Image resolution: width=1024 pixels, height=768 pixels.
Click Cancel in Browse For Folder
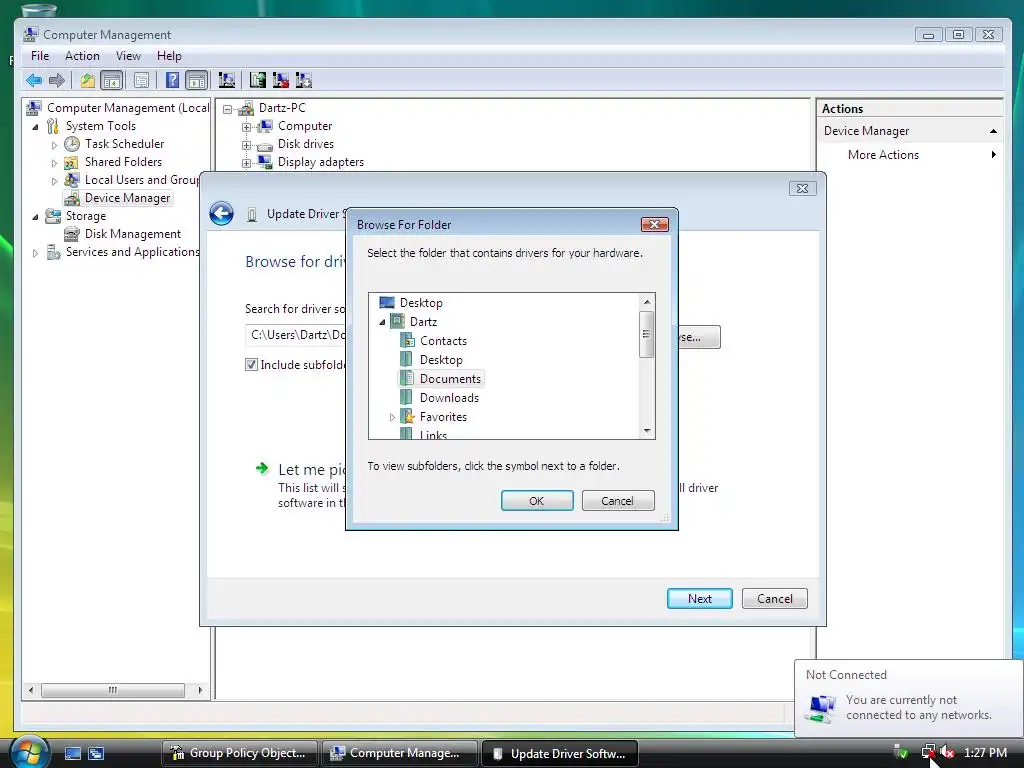pyautogui.click(x=617, y=501)
